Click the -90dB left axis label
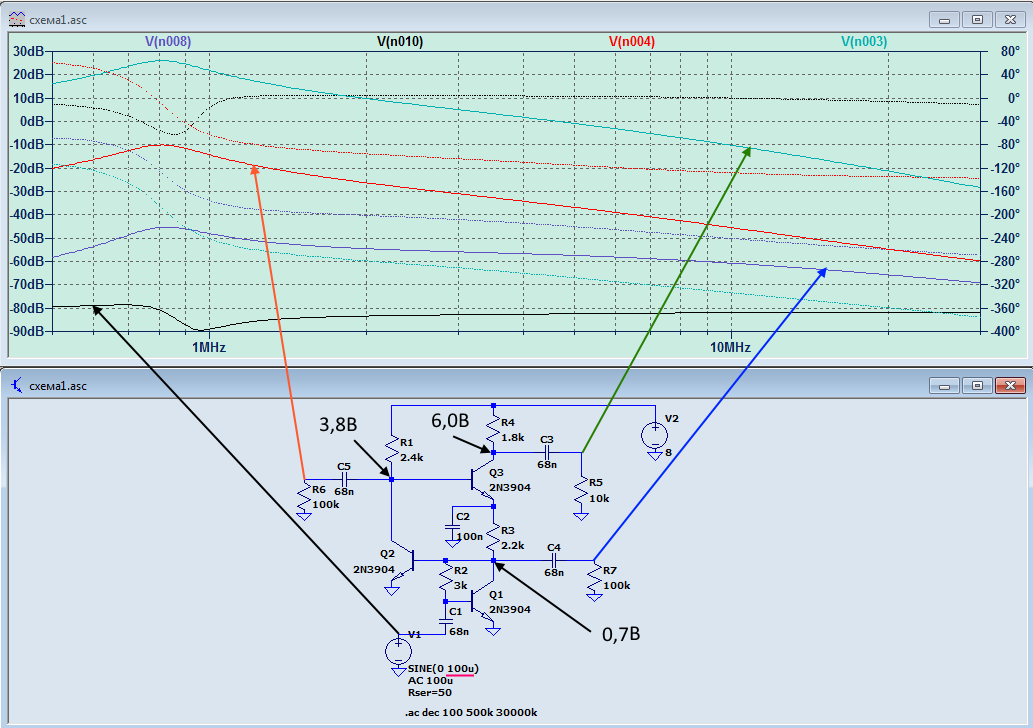This screenshot has width=1033, height=728. 27,331
